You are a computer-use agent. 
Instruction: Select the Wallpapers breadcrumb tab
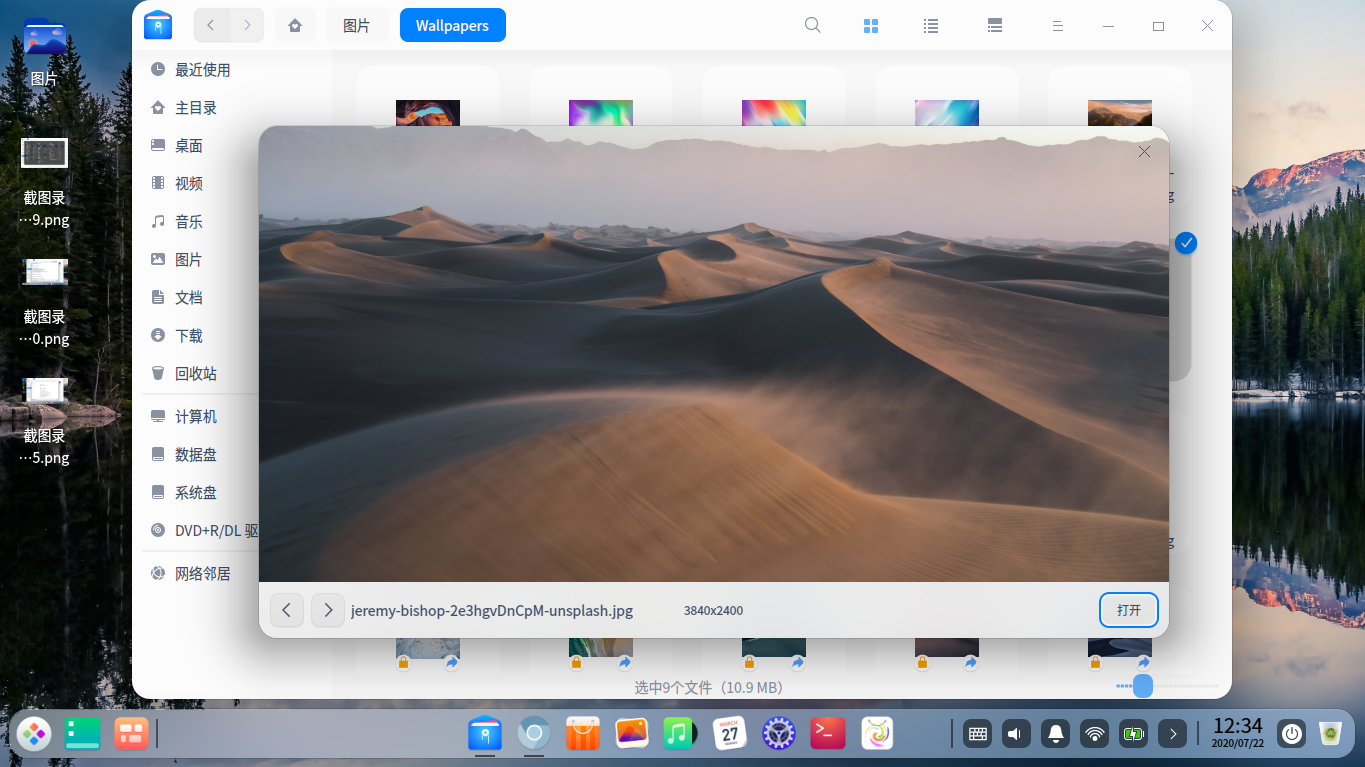tap(453, 25)
